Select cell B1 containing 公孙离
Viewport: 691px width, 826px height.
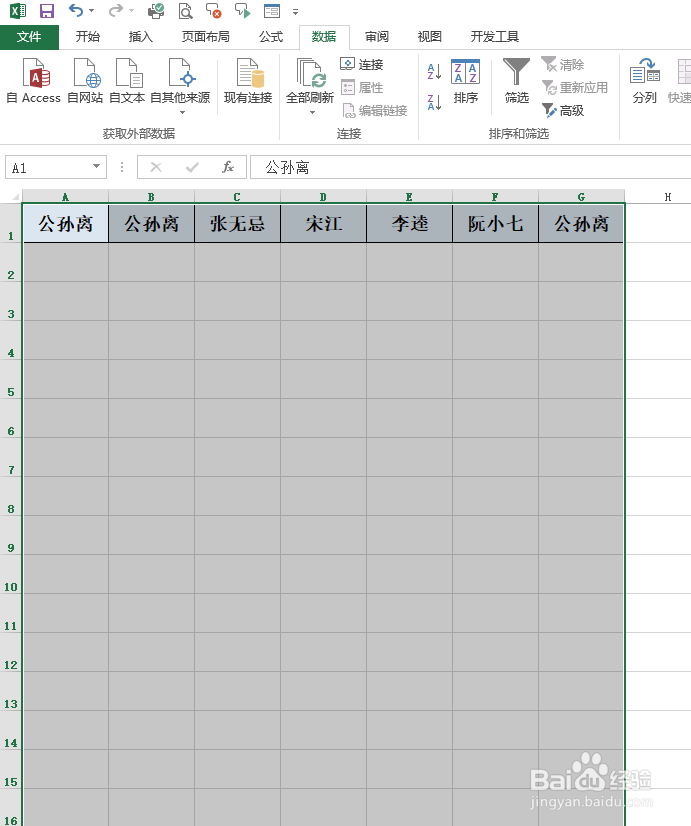click(x=151, y=223)
